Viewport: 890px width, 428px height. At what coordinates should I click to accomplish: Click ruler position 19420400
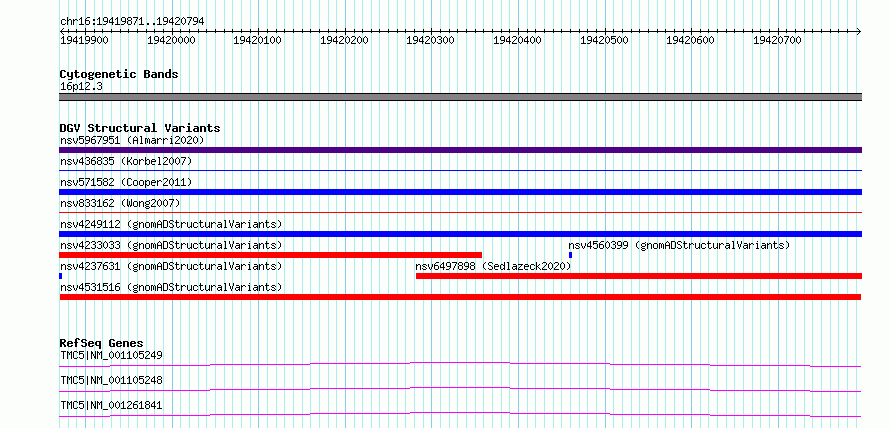coord(517,40)
